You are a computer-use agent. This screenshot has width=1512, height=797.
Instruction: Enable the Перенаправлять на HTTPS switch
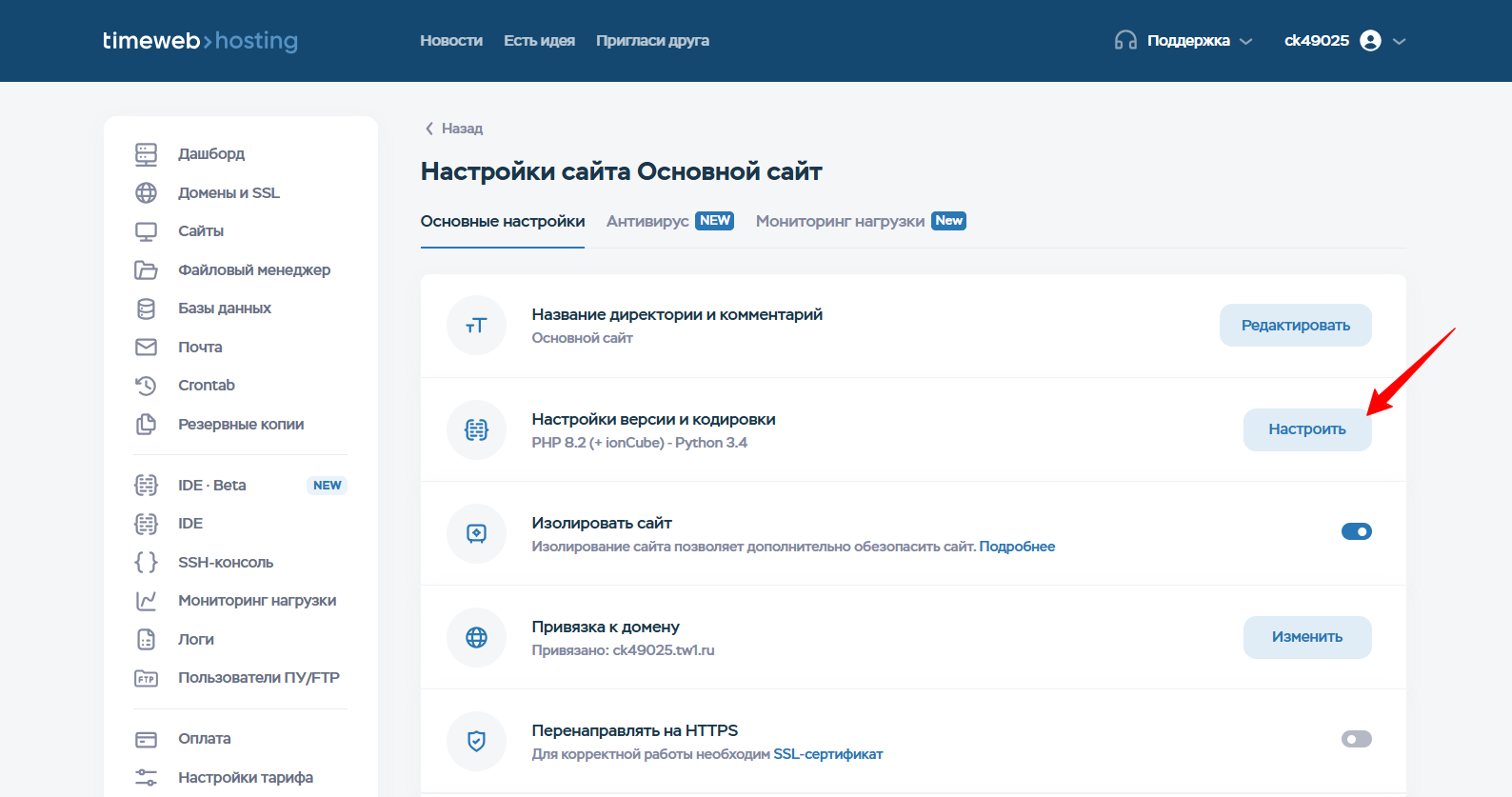(x=1357, y=739)
